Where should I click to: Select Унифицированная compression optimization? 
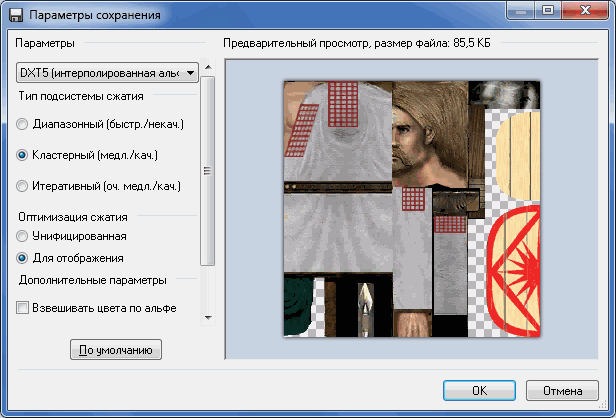point(71,236)
